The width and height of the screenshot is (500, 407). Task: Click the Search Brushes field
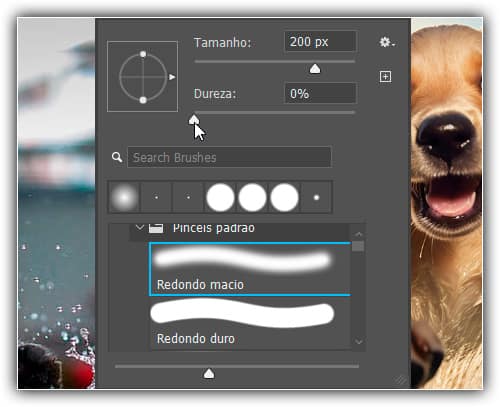(229, 157)
